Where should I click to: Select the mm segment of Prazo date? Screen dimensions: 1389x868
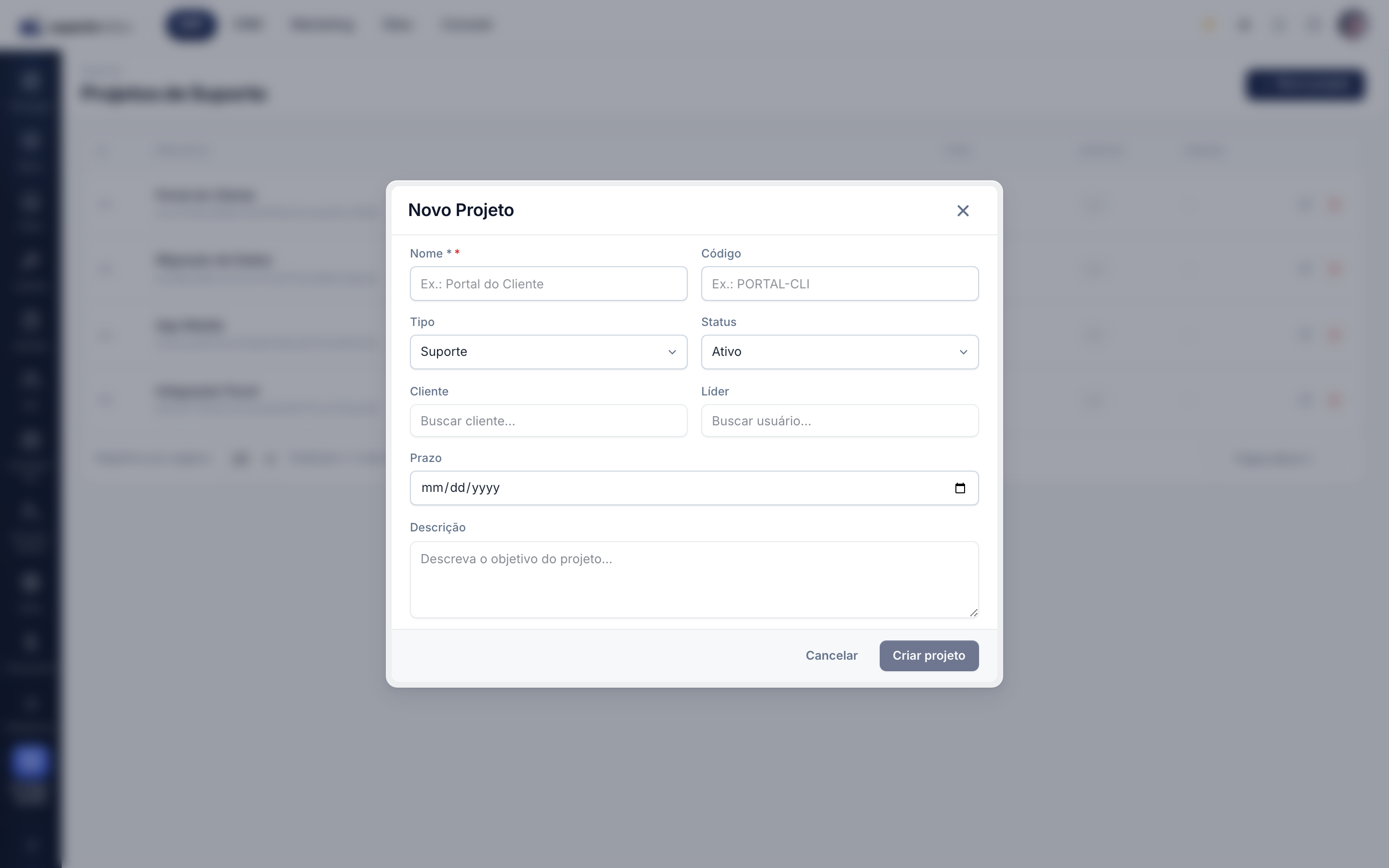pos(432,488)
